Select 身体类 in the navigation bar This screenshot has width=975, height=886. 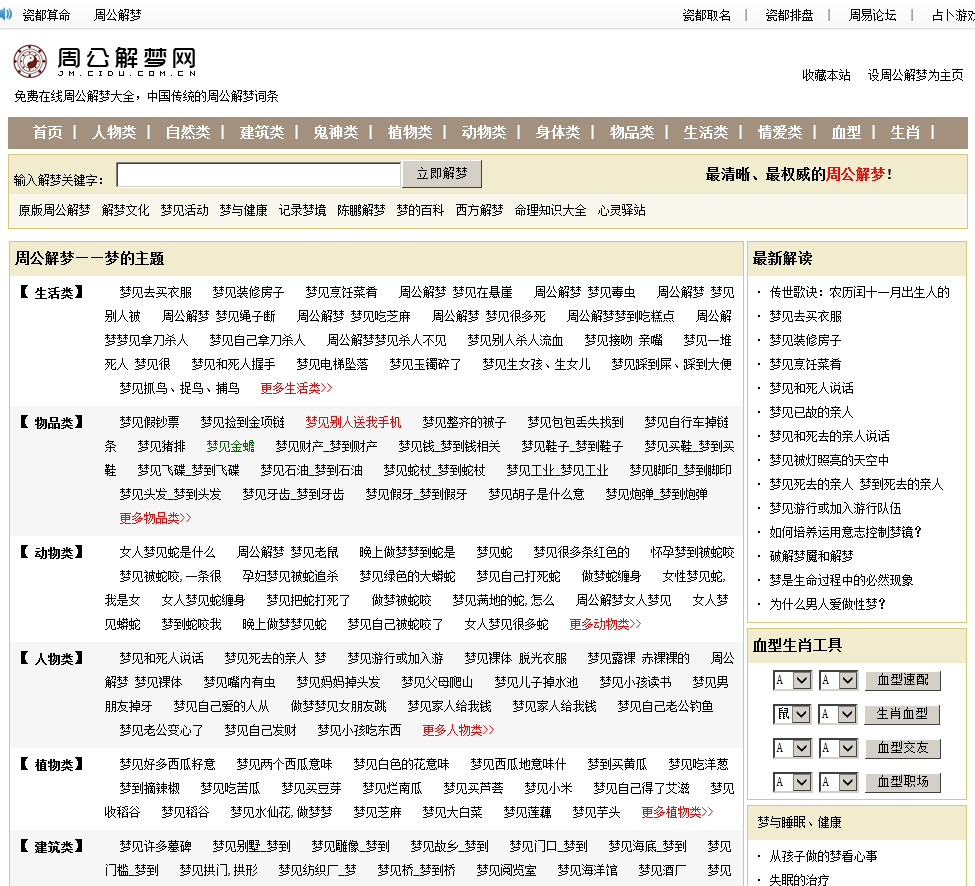558,132
